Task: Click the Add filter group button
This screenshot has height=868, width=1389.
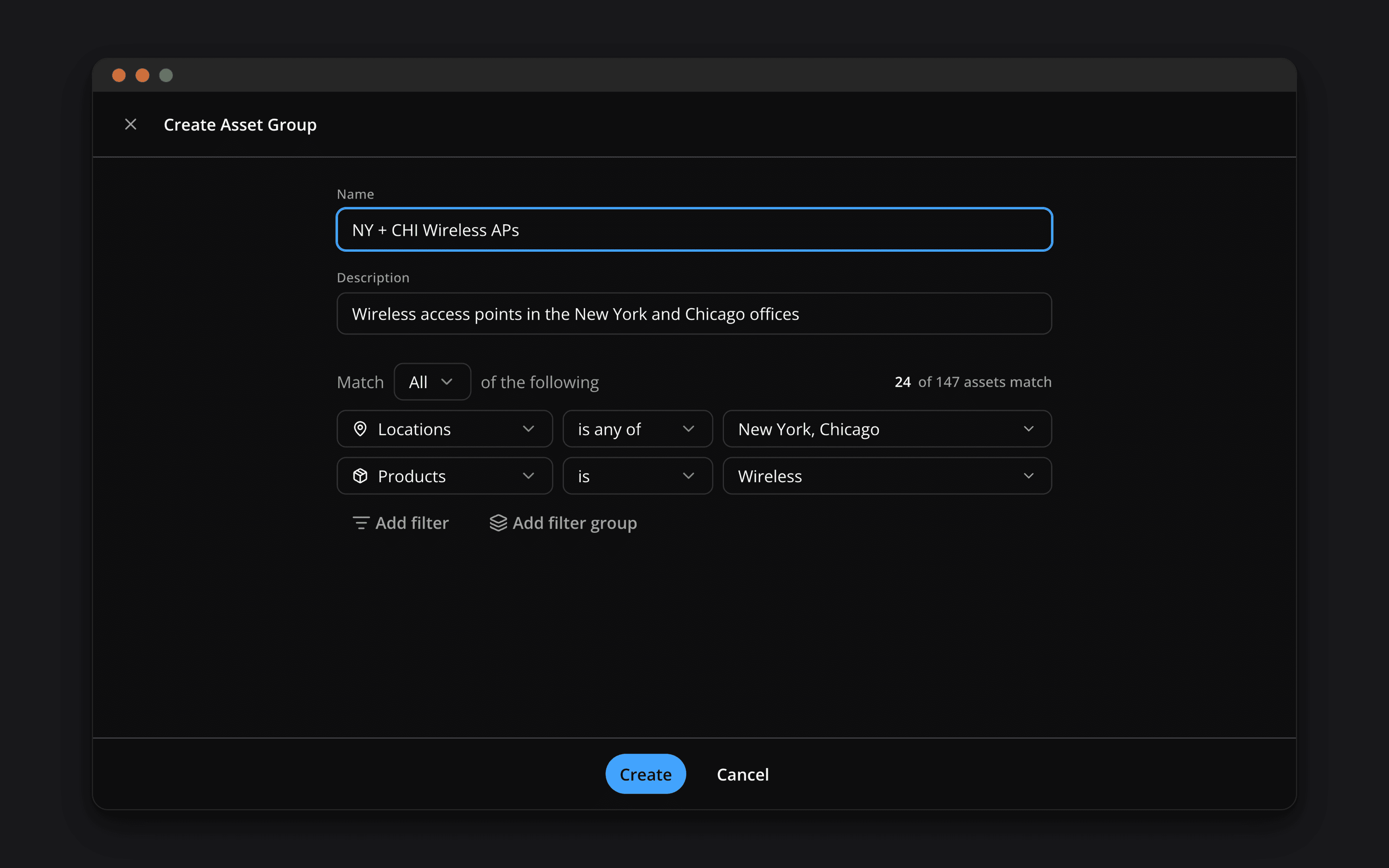Action: click(x=563, y=523)
